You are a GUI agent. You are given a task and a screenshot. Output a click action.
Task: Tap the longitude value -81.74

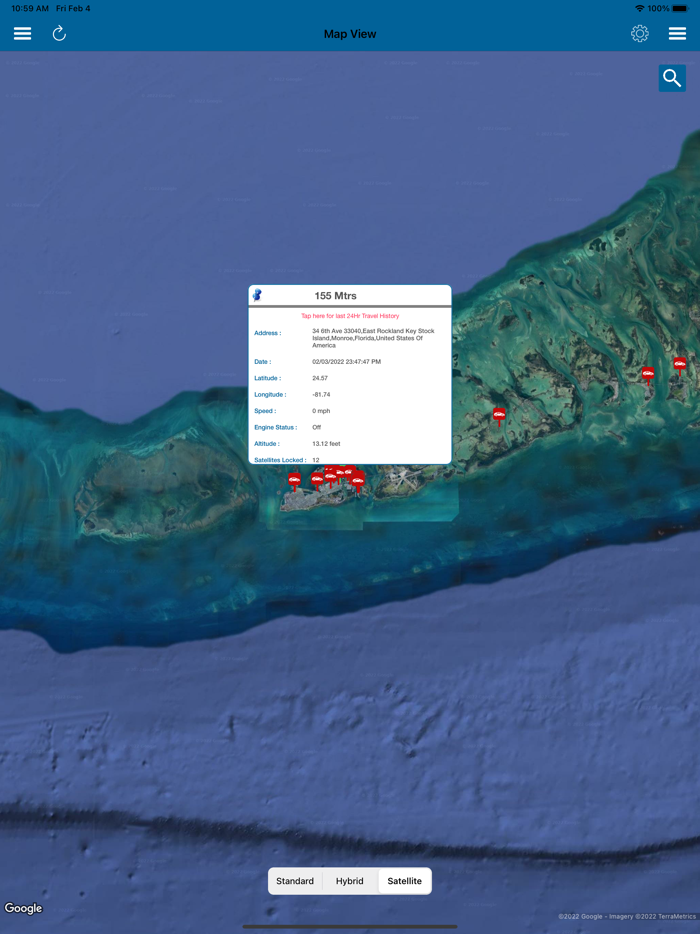pyautogui.click(x=321, y=394)
